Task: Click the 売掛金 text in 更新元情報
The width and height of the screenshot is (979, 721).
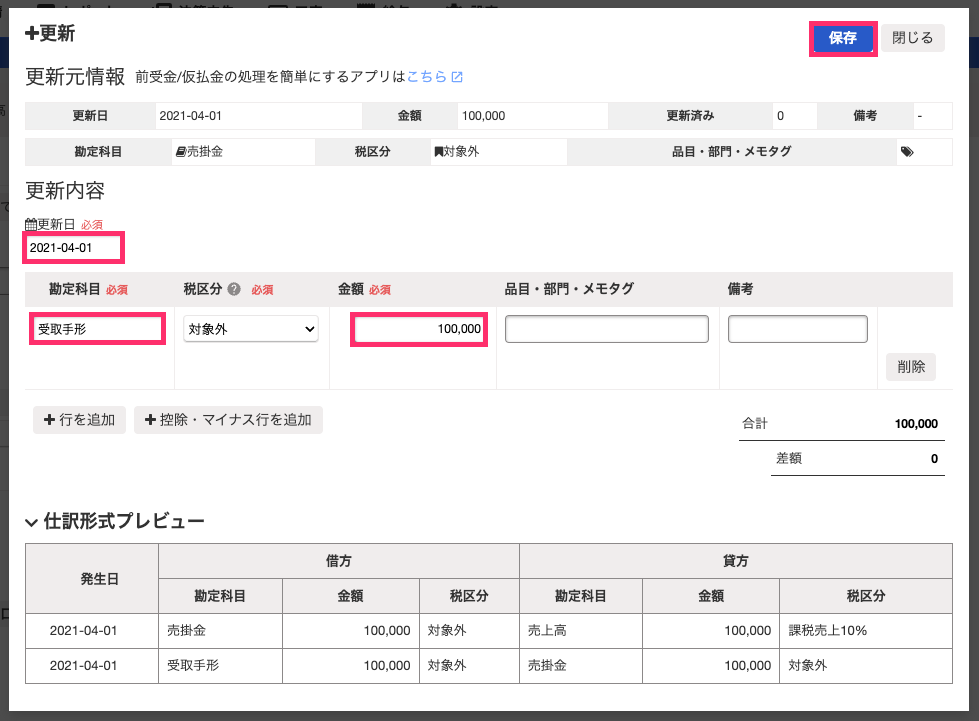Action: point(205,152)
